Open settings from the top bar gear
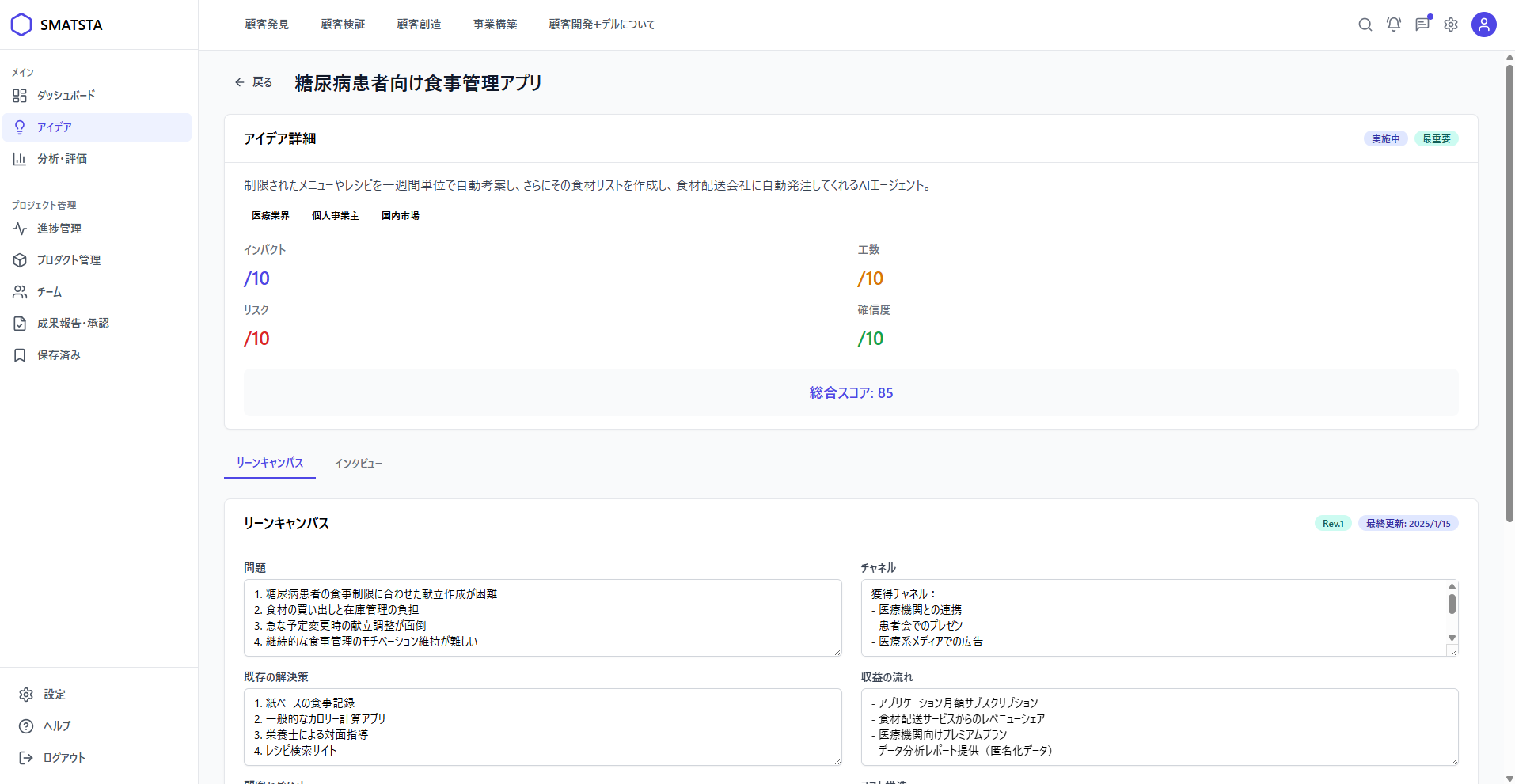This screenshot has width=1515, height=784. pyautogui.click(x=1451, y=25)
